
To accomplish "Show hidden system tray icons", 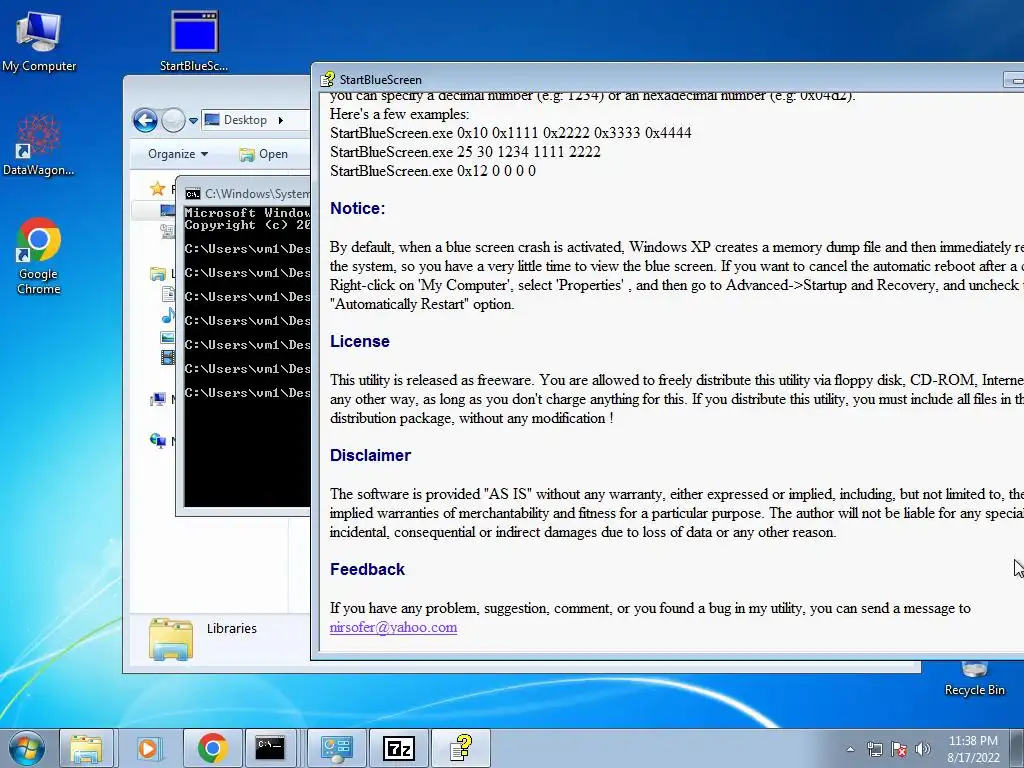I will click(850, 749).
